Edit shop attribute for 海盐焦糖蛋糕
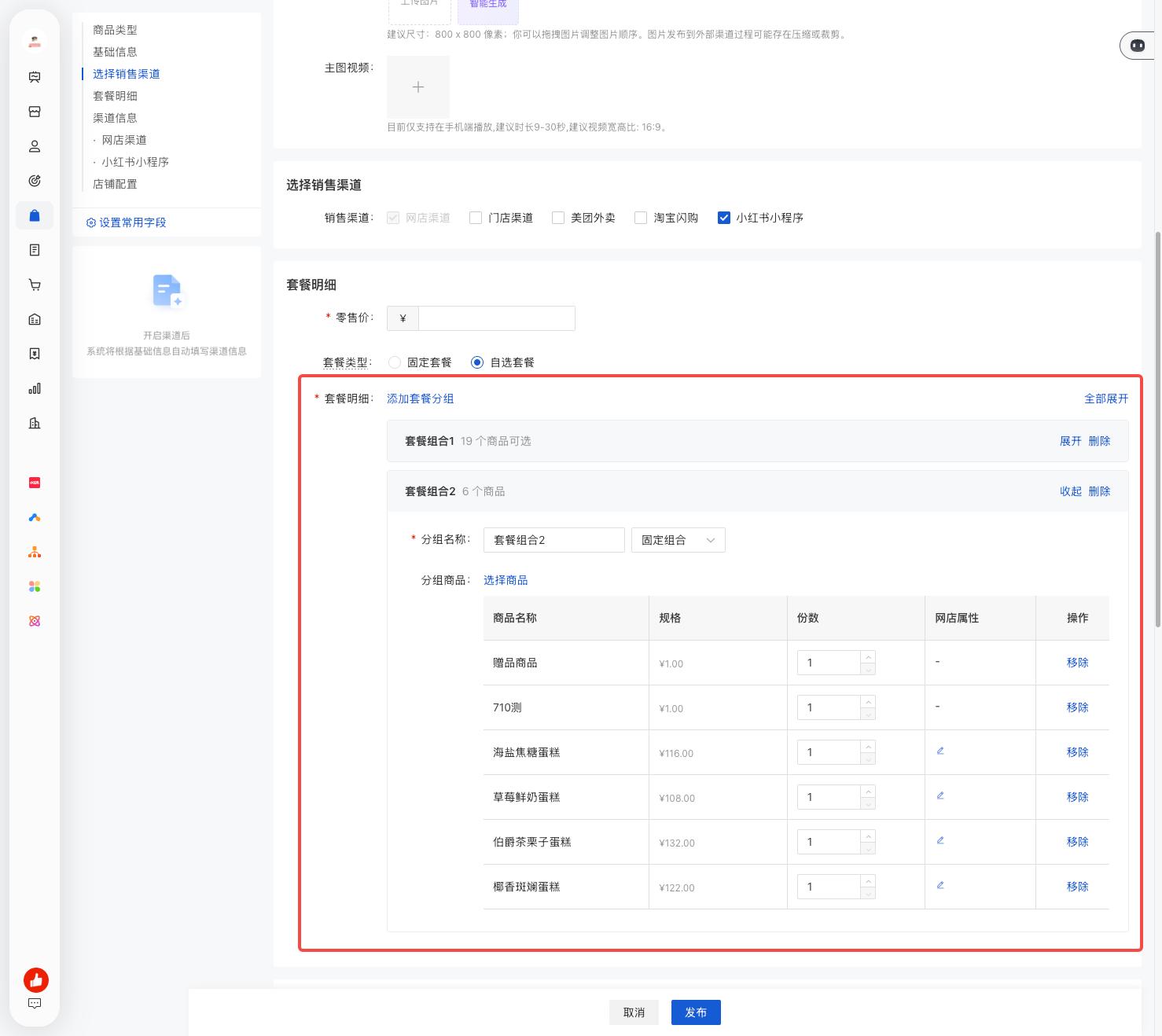The image size is (1162, 1036). click(940, 751)
